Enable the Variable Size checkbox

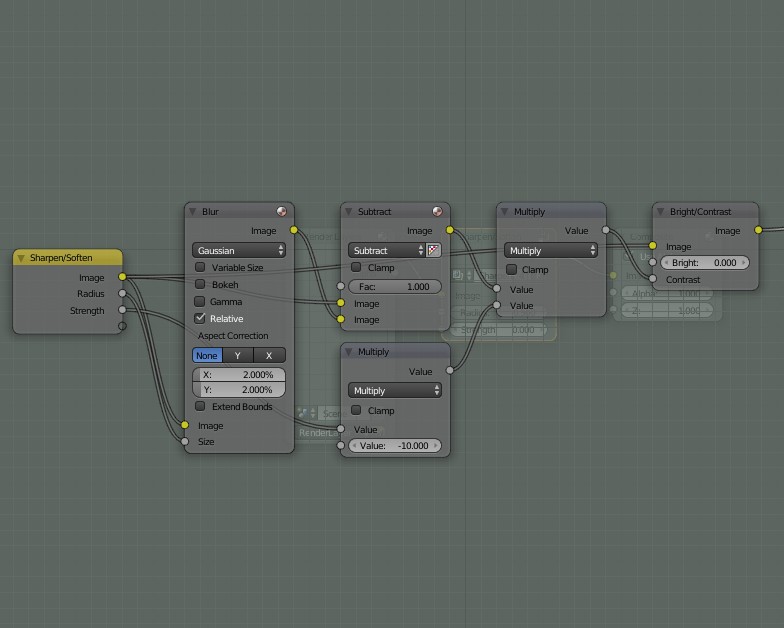coord(200,268)
